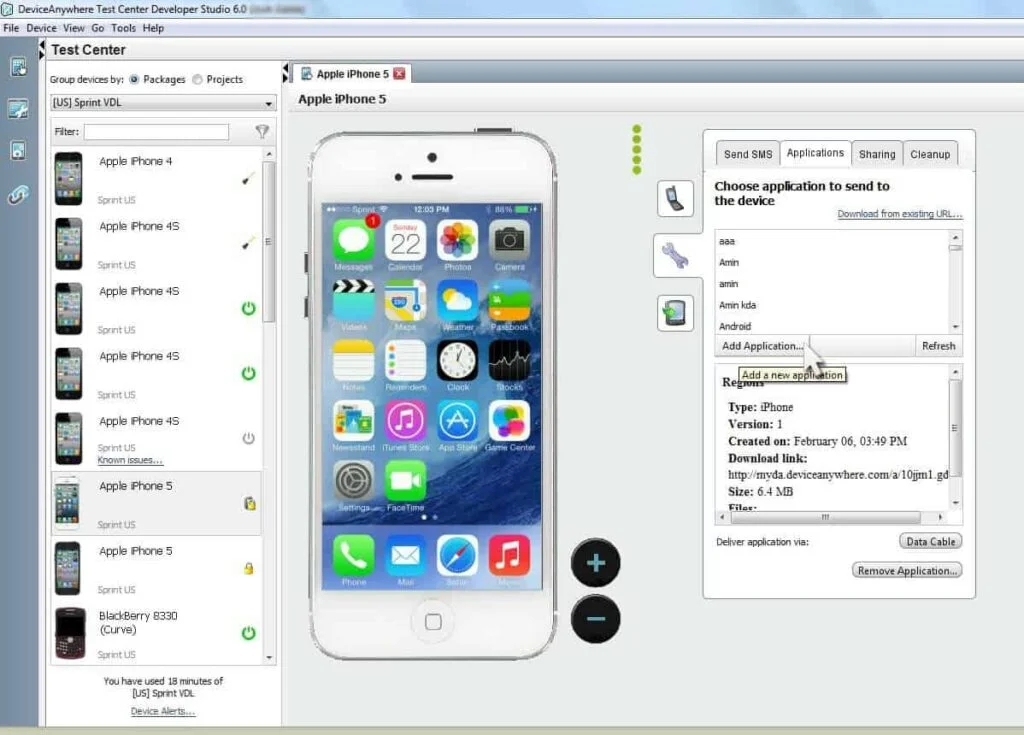Click the Data Cable button
The width and height of the screenshot is (1024, 735).
(x=930, y=542)
